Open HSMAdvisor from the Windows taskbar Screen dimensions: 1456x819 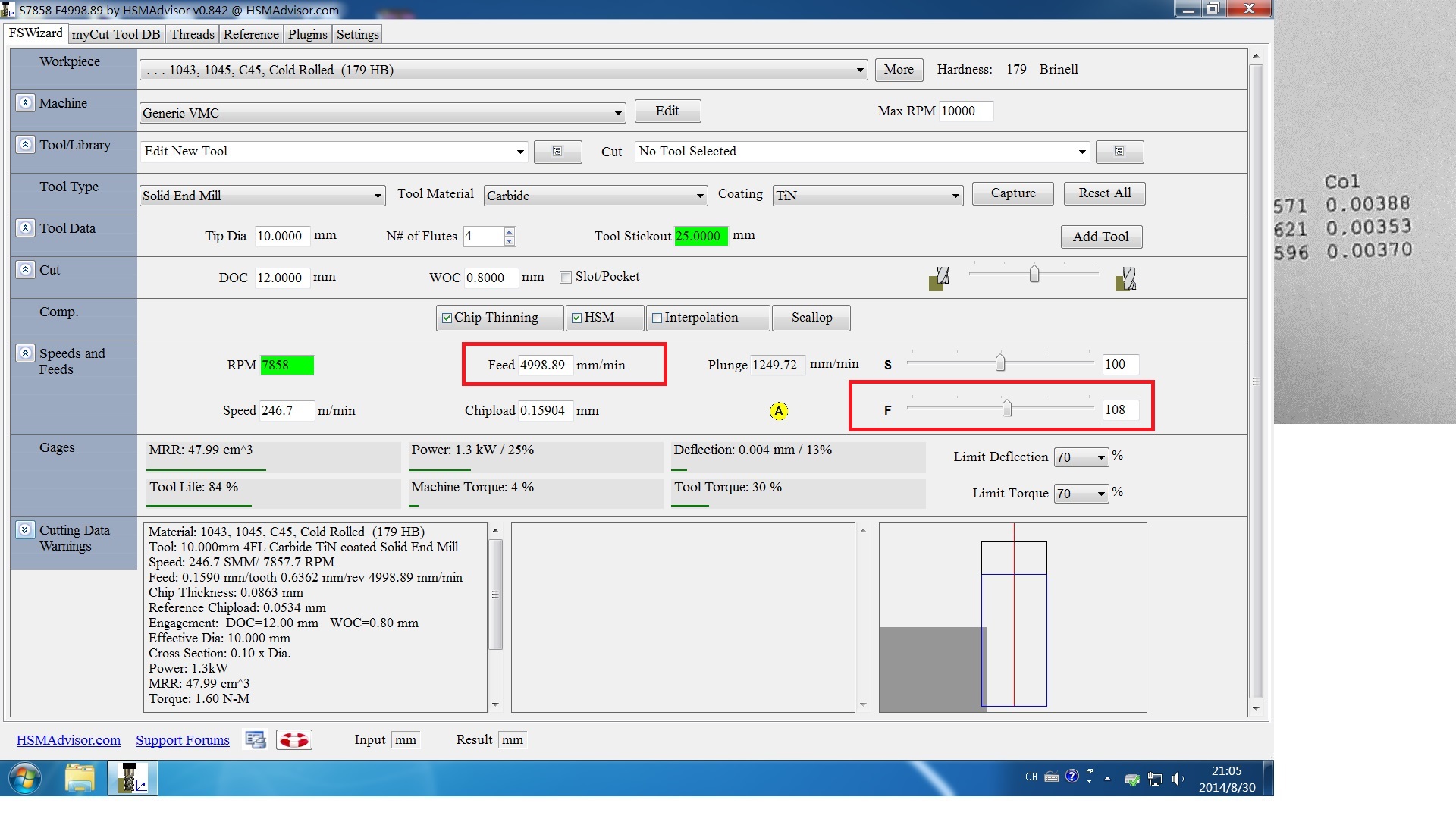click(x=133, y=779)
